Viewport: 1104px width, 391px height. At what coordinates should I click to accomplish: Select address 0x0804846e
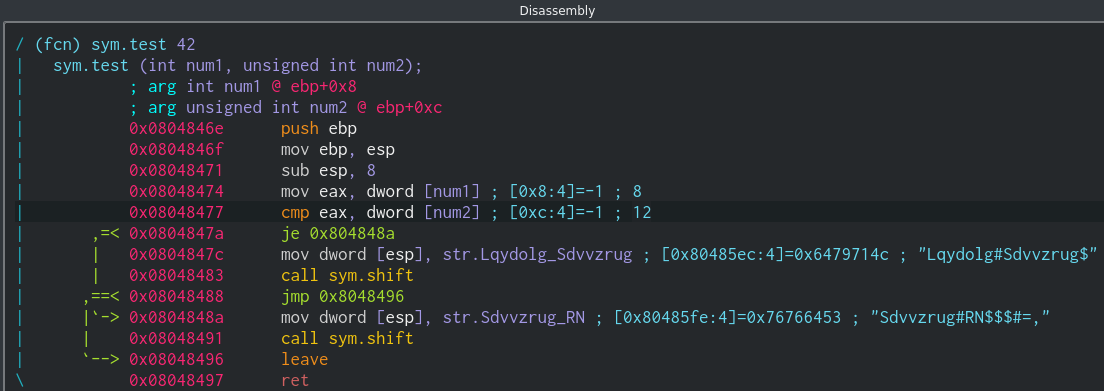point(176,129)
